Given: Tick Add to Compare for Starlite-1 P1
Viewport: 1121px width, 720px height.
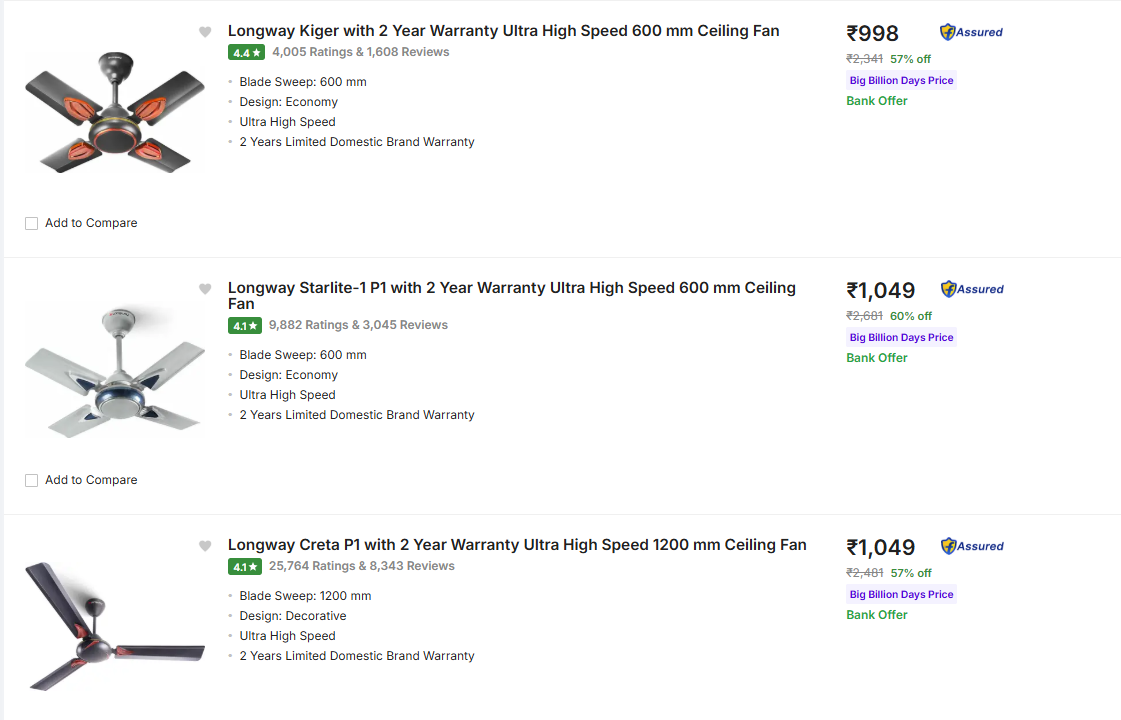Looking at the screenshot, I should (x=32, y=481).
